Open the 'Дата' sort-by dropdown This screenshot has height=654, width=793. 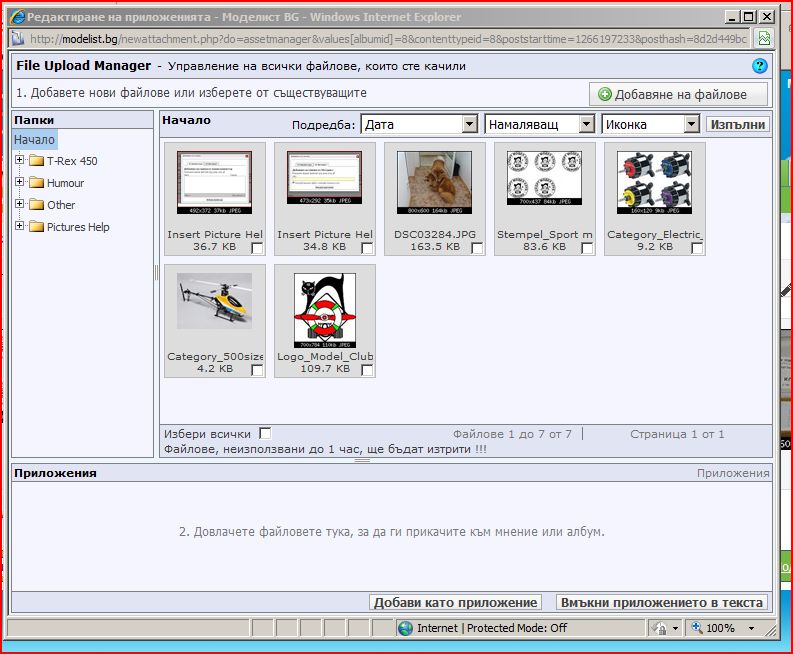tap(418, 125)
